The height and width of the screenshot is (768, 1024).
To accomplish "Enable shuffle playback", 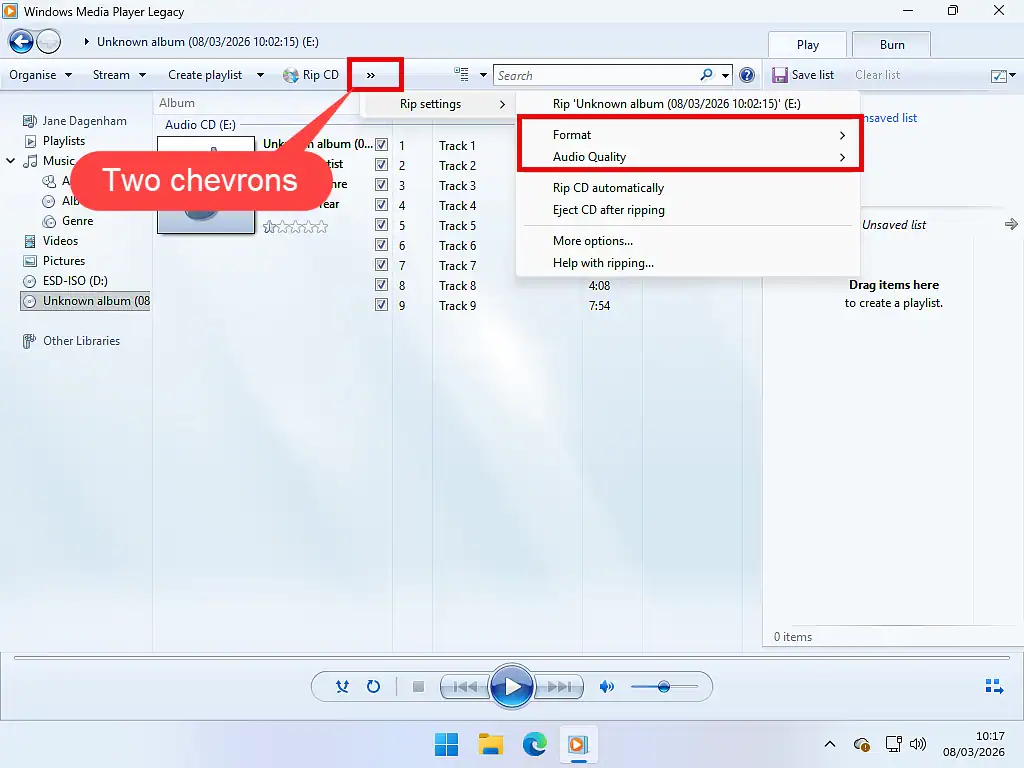I will tap(342, 687).
